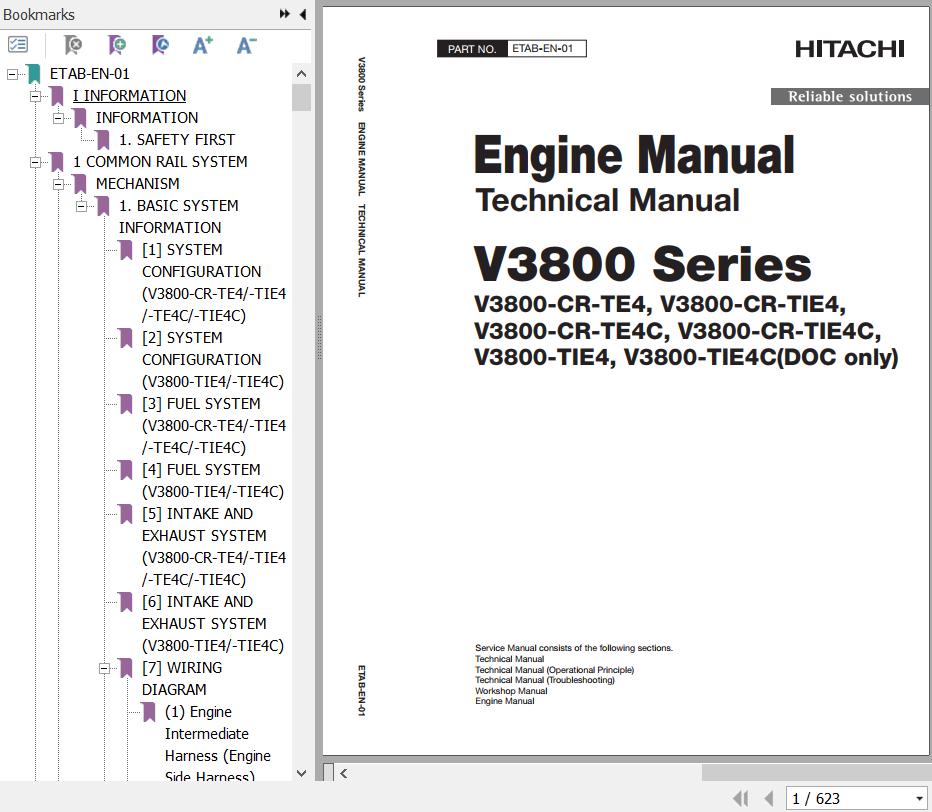Click the bookmark icon beside MECHANISM
Screen dimensions: 932x812
pyautogui.click(x=80, y=184)
